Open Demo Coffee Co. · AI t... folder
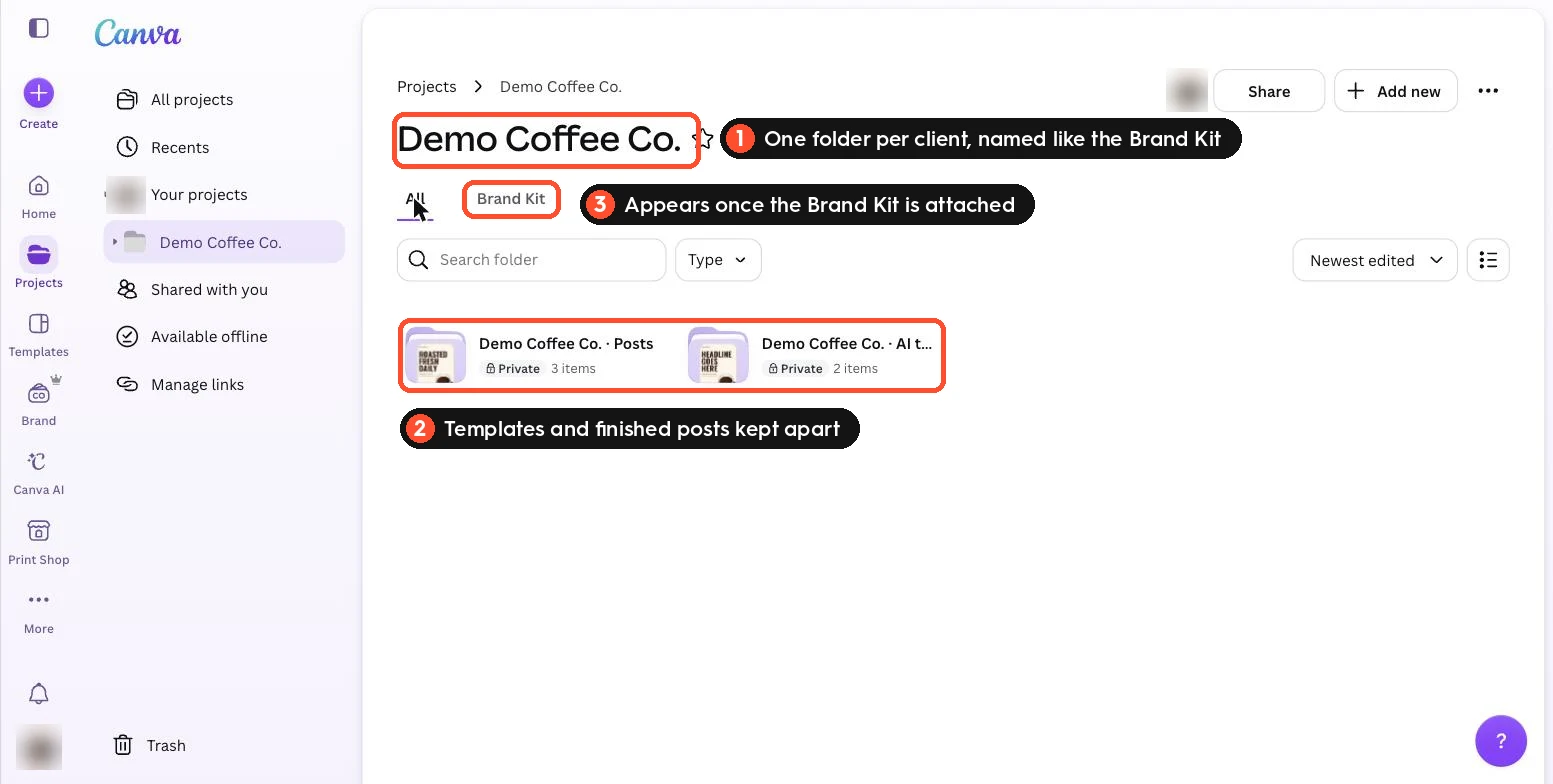This screenshot has height=784, width=1553. point(813,355)
